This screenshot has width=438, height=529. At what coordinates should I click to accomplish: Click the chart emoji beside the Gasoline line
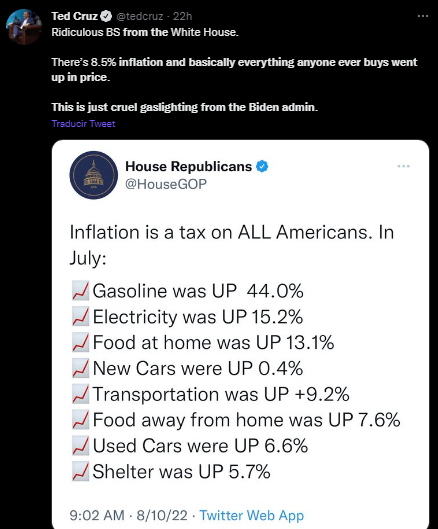80,290
